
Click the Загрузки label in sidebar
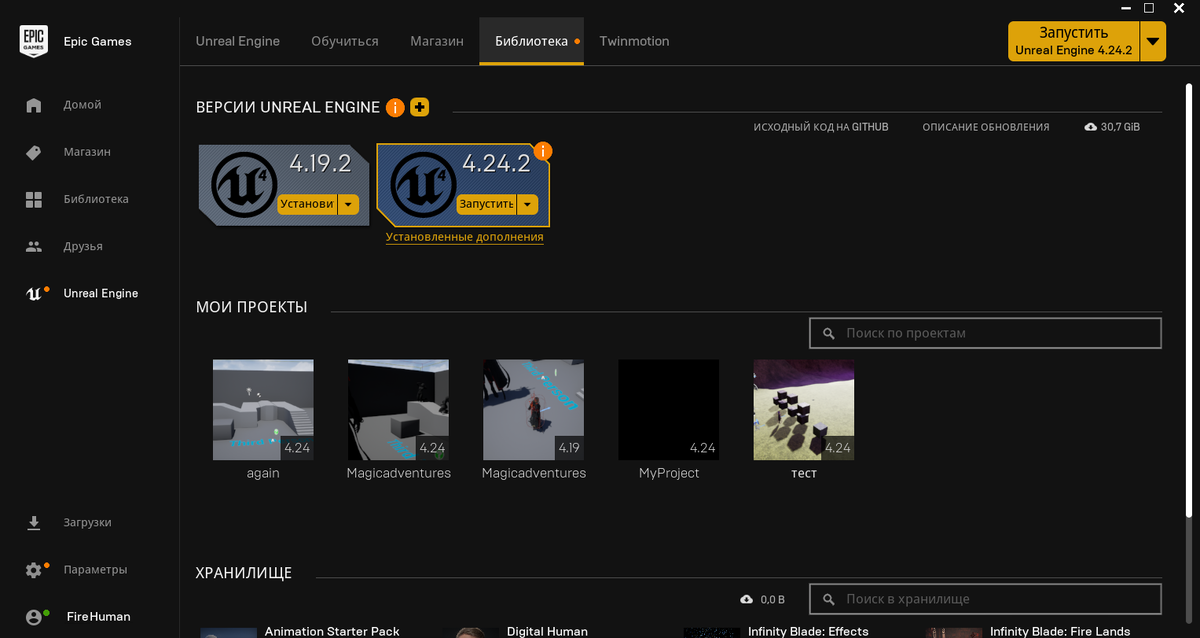(x=87, y=523)
